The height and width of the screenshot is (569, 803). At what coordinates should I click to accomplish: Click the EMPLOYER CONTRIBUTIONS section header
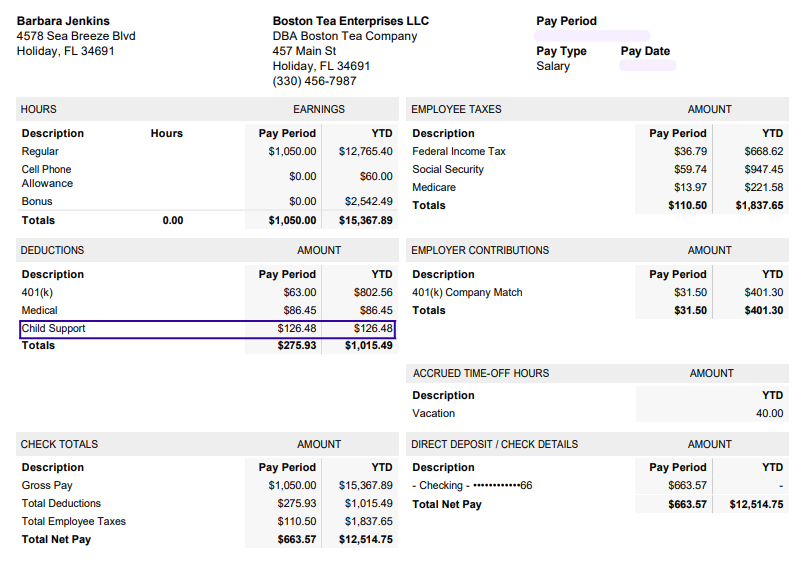pyautogui.click(x=480, y=250)
